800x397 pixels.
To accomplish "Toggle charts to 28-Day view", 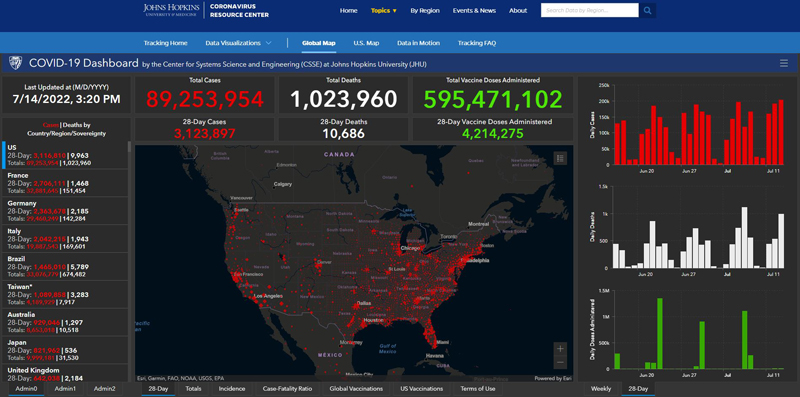I will click(638, 389).
